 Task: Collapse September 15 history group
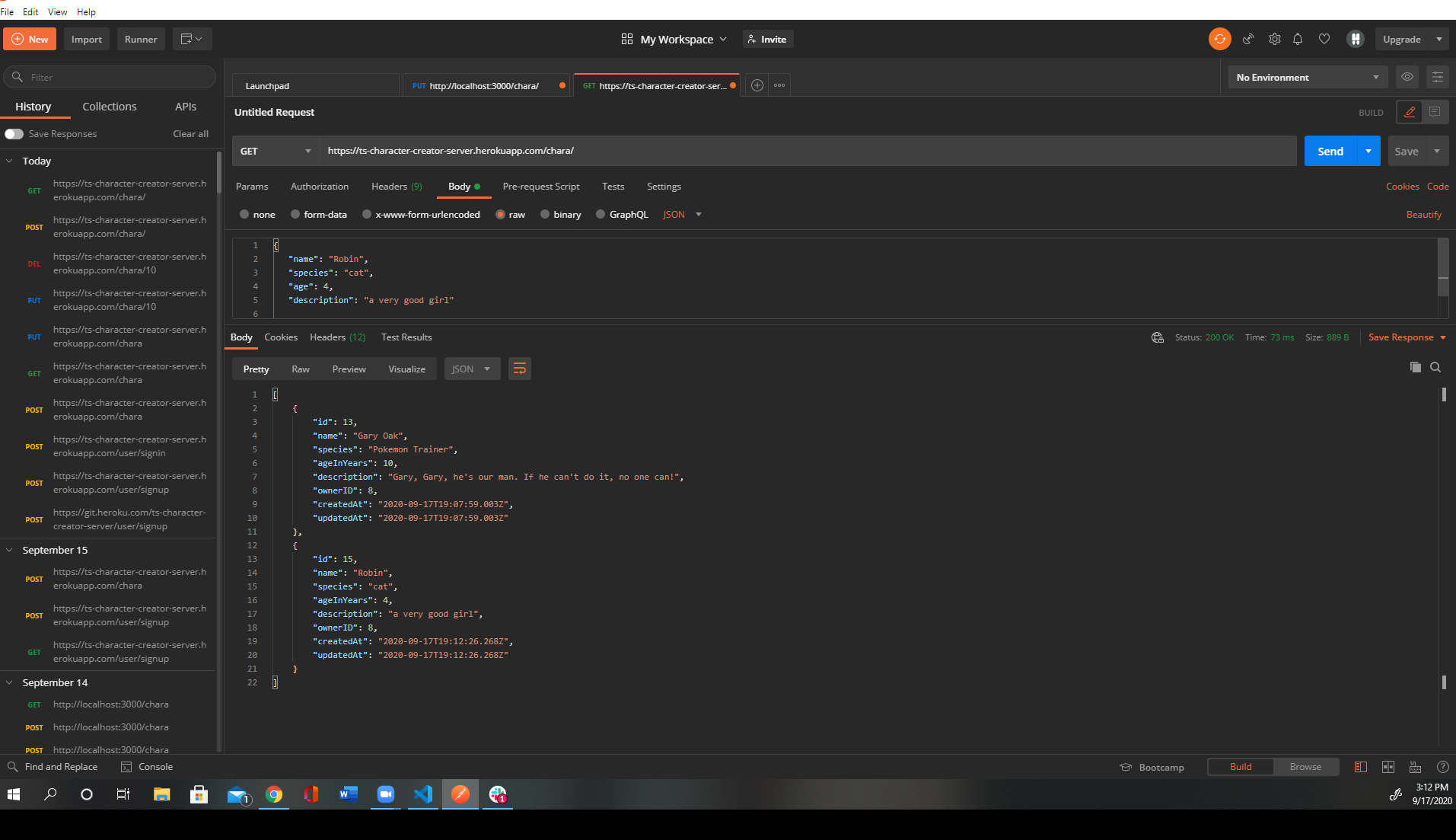coord(10,550)
